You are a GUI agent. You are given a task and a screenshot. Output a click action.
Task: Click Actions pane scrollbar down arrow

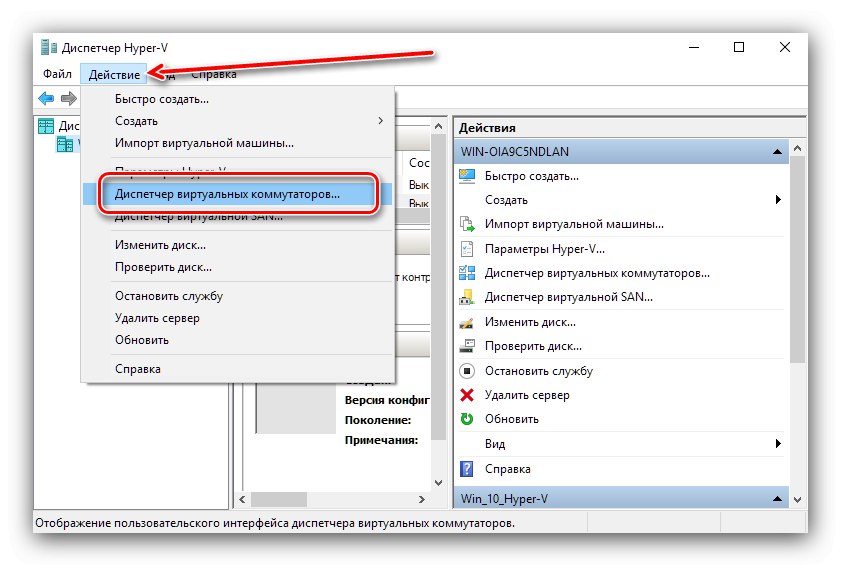[798, 499]
